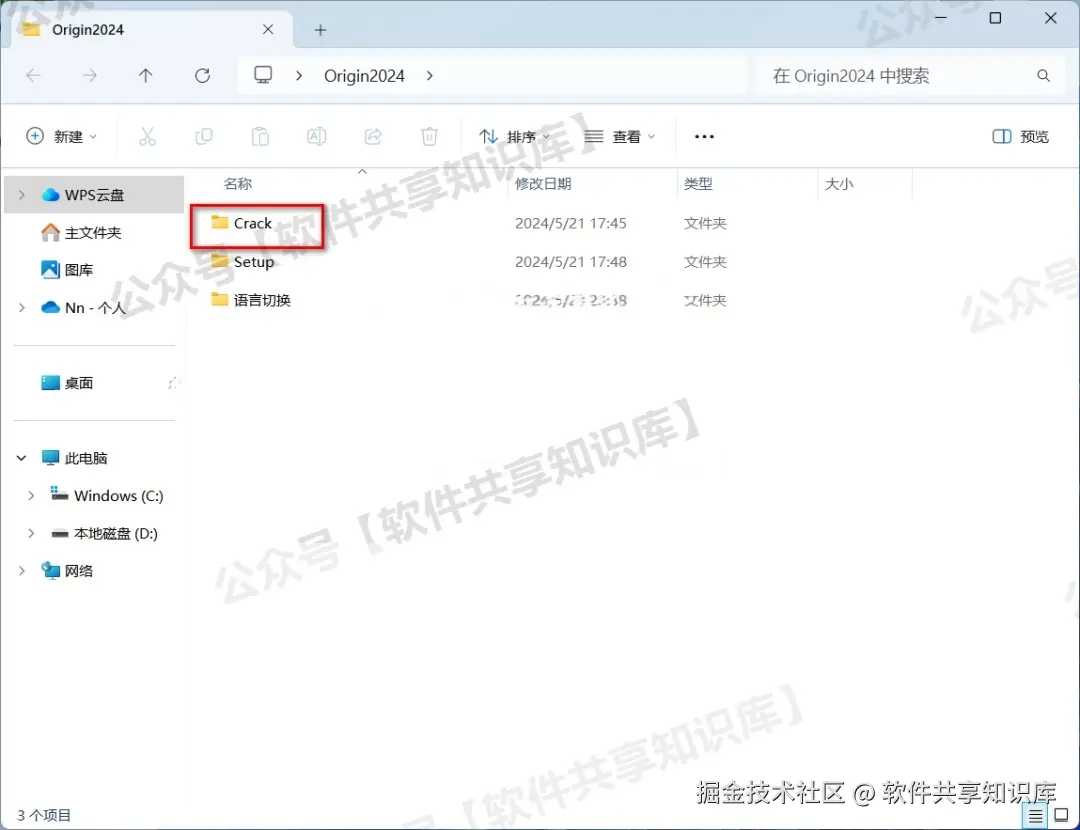
Task: Open the 新建 new item dropdown
Action: click(x=61, y=136)
